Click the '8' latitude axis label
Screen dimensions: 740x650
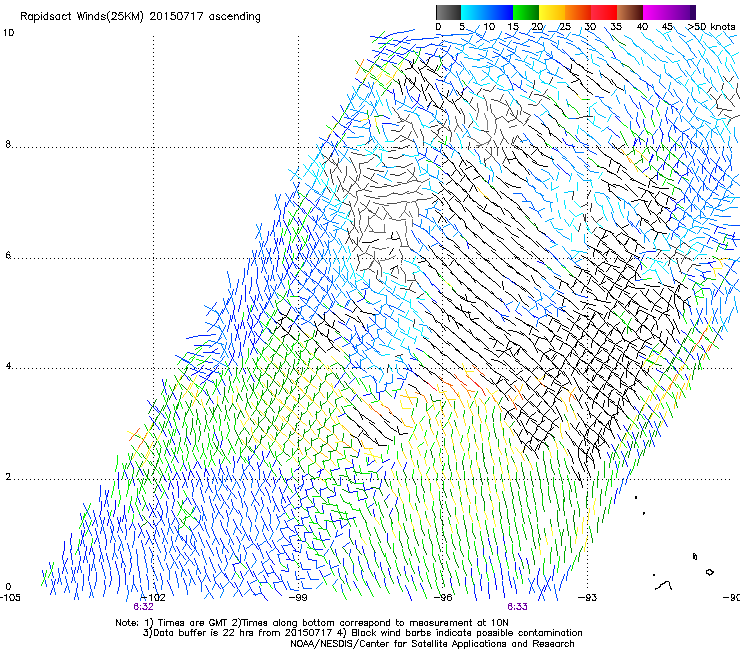[x=8, y=144]
